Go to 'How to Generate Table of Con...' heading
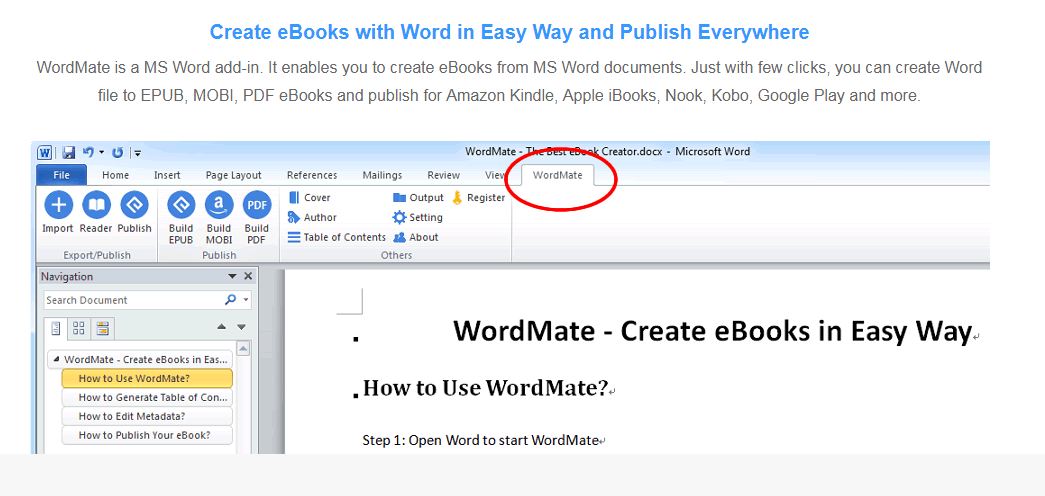The image size is (1045, 496). pos(147,397)
